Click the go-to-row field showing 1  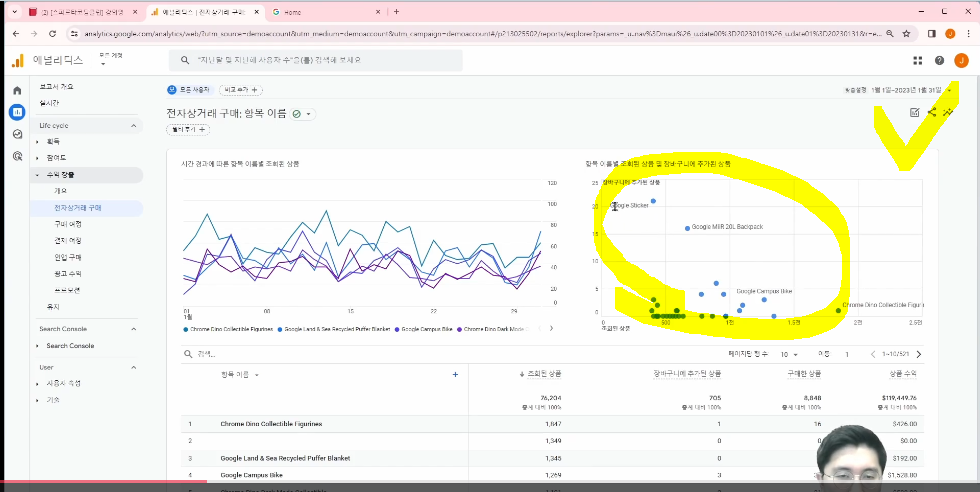click(x=848, y=354)
